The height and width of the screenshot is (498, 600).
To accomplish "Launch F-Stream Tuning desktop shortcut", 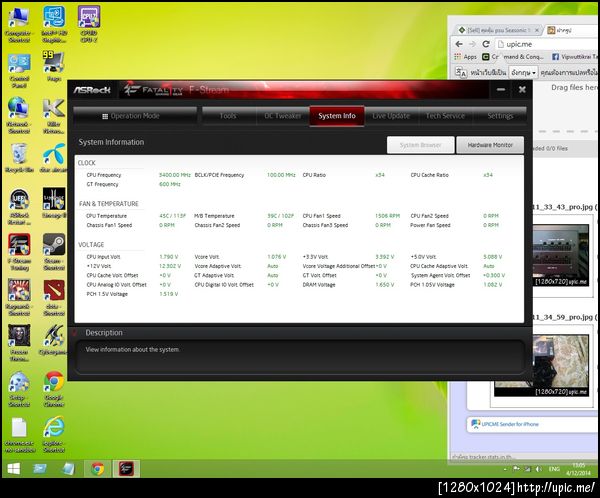I will click(20, 252).
